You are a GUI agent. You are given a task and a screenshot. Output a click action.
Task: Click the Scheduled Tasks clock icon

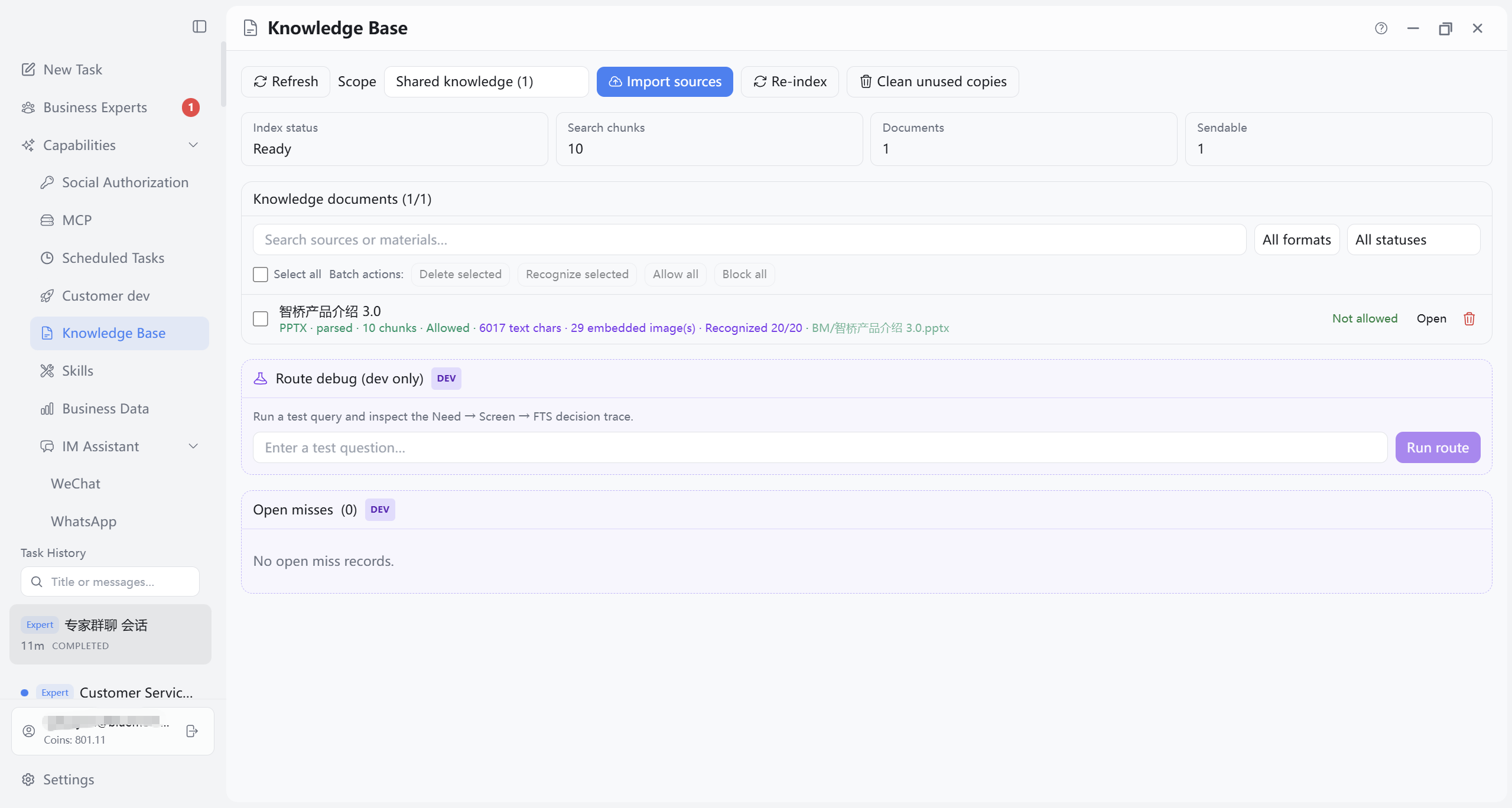pos(47,258)
